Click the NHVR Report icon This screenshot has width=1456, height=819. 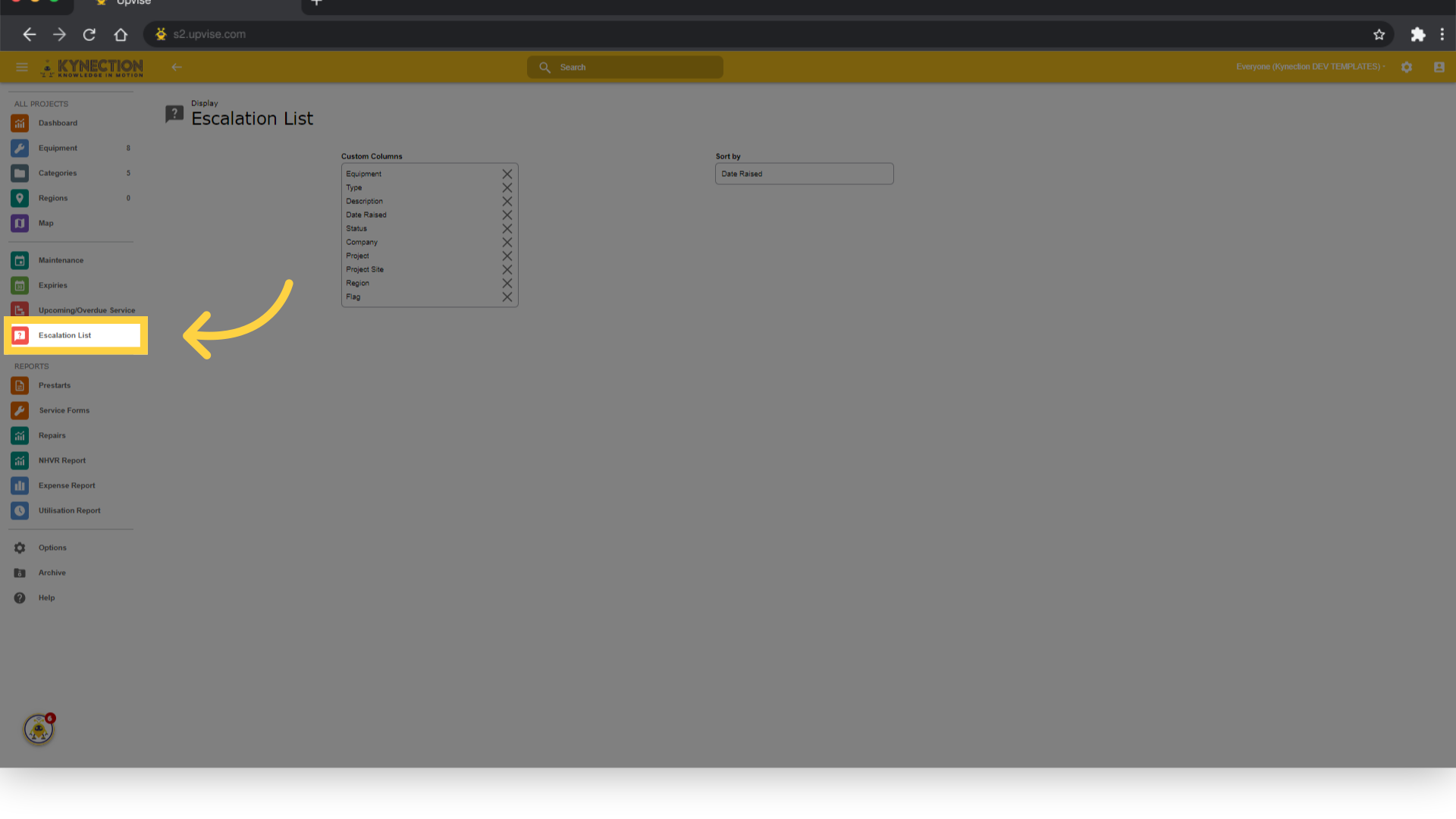tap(20, 460)
